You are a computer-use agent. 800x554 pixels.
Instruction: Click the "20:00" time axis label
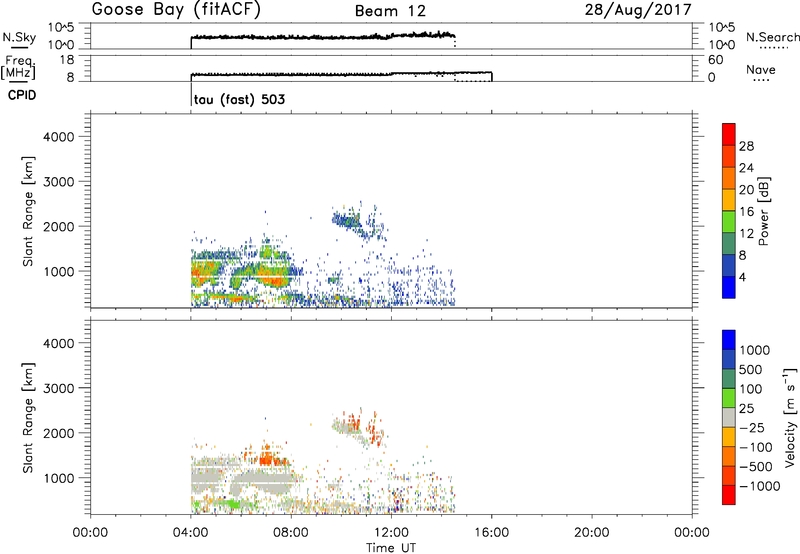(x=591, y=533)
